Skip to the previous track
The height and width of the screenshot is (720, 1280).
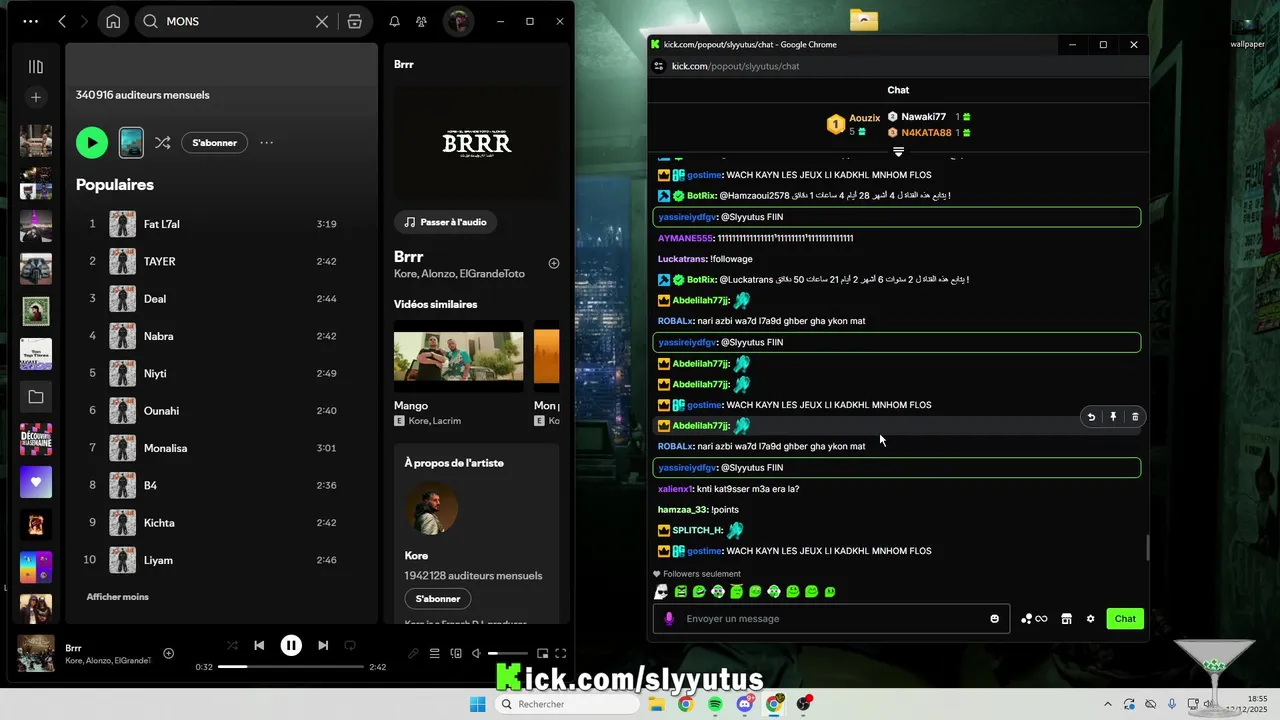259,646
